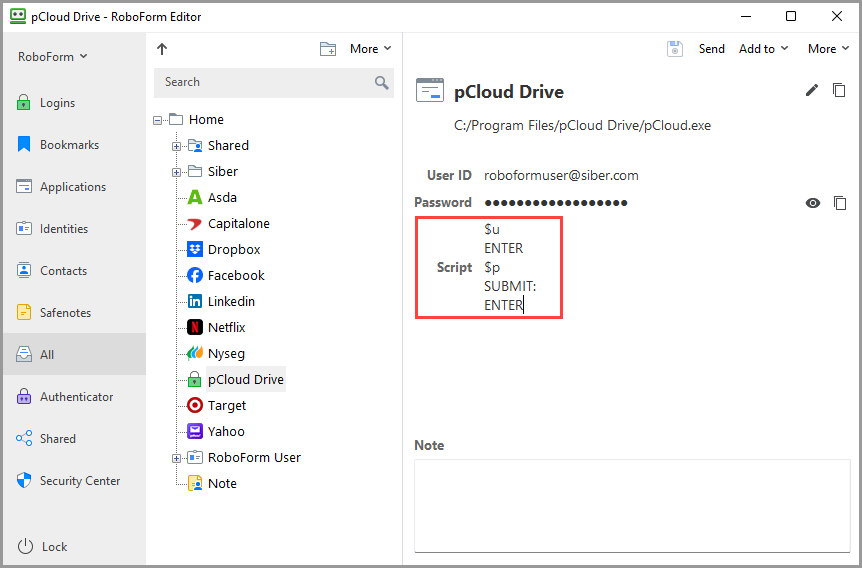Click the new folder icon

tap(328, 49)
